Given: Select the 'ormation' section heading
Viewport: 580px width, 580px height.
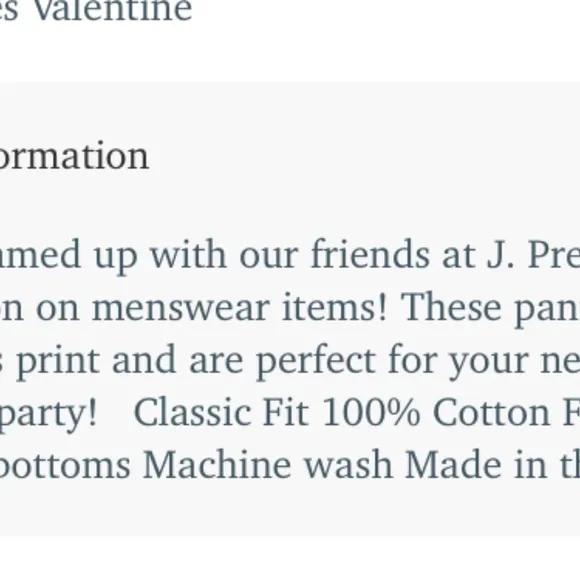Looking at the screenshot, I should pos(74,156).
